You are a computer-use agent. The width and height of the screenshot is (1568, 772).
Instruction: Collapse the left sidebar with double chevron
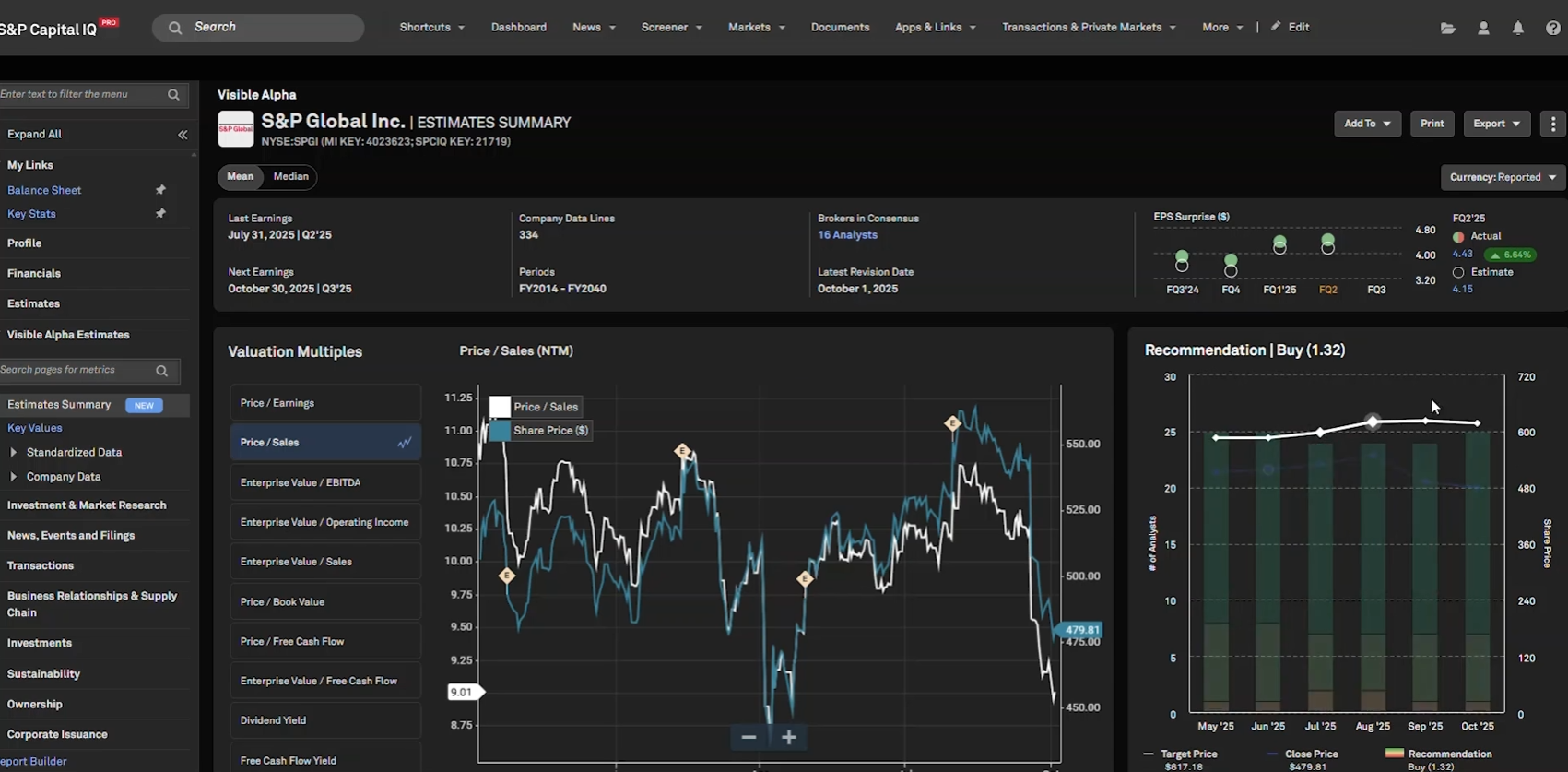(183, 135)
